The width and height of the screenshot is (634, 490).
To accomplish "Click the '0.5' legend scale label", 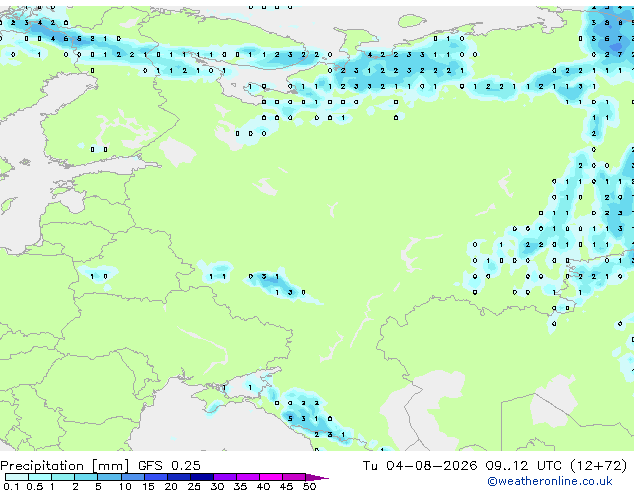I will pyautogui.click(x=35, y=486).
